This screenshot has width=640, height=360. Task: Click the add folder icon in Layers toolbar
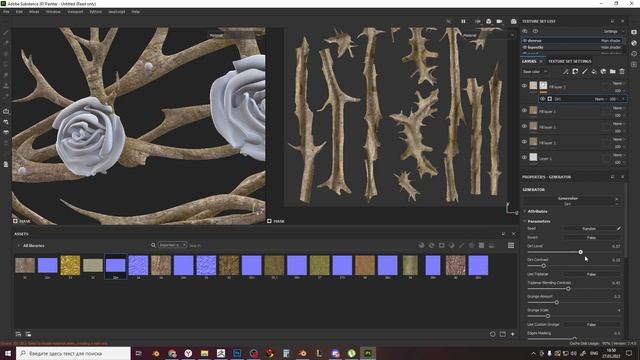point(613,71)
